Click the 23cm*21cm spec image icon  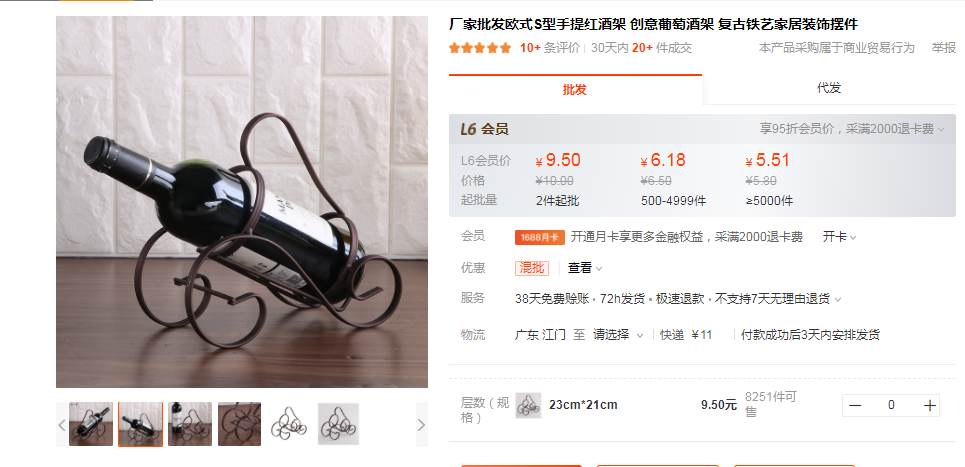click(528, 405)
